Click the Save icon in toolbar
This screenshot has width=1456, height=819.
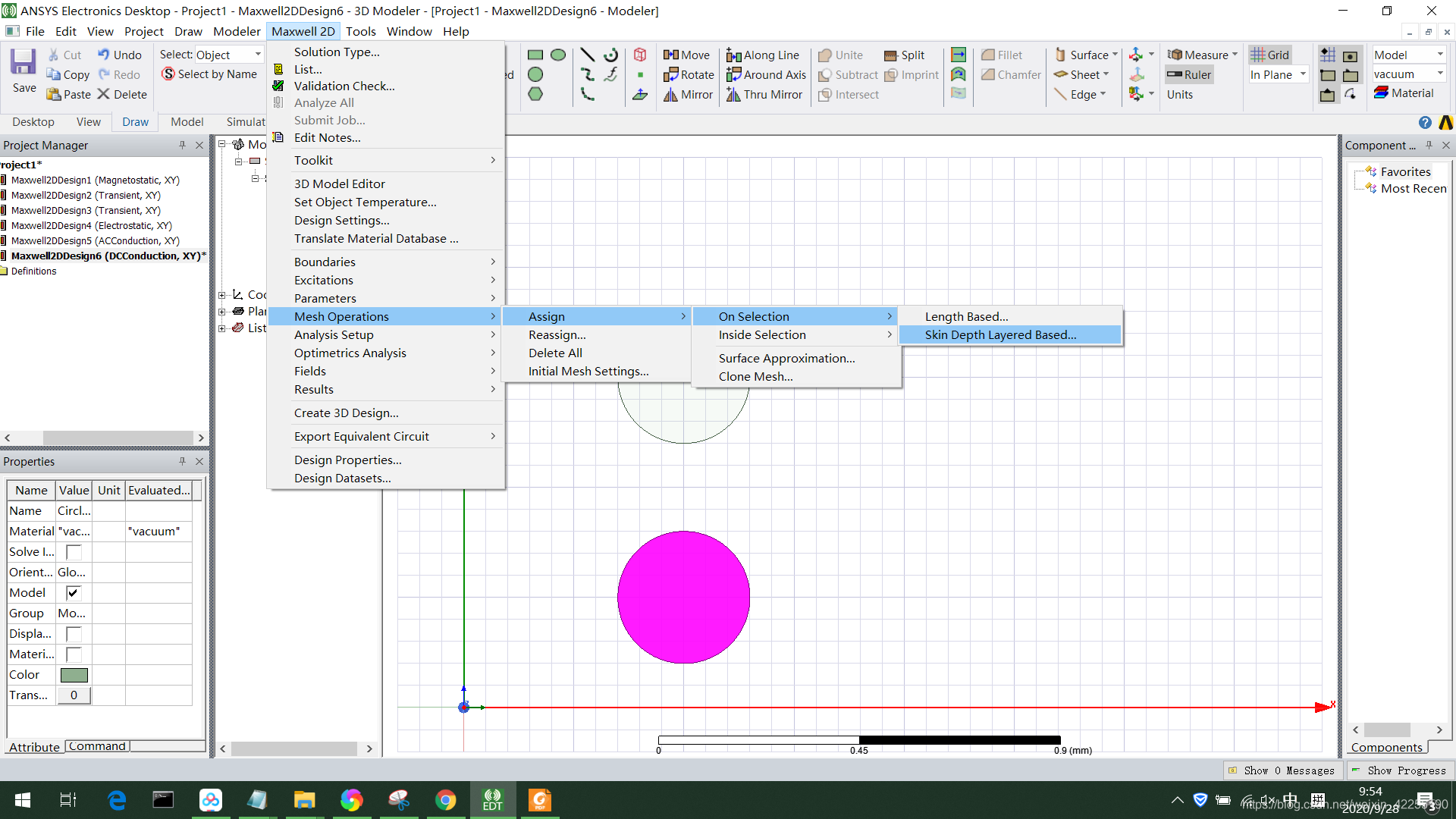(x=23, y=62)
